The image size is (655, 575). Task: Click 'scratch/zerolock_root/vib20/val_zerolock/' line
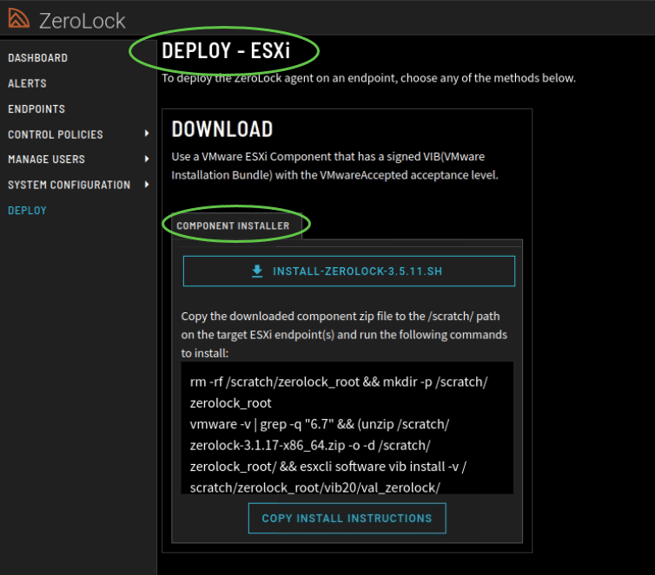[x=315, y=488]
